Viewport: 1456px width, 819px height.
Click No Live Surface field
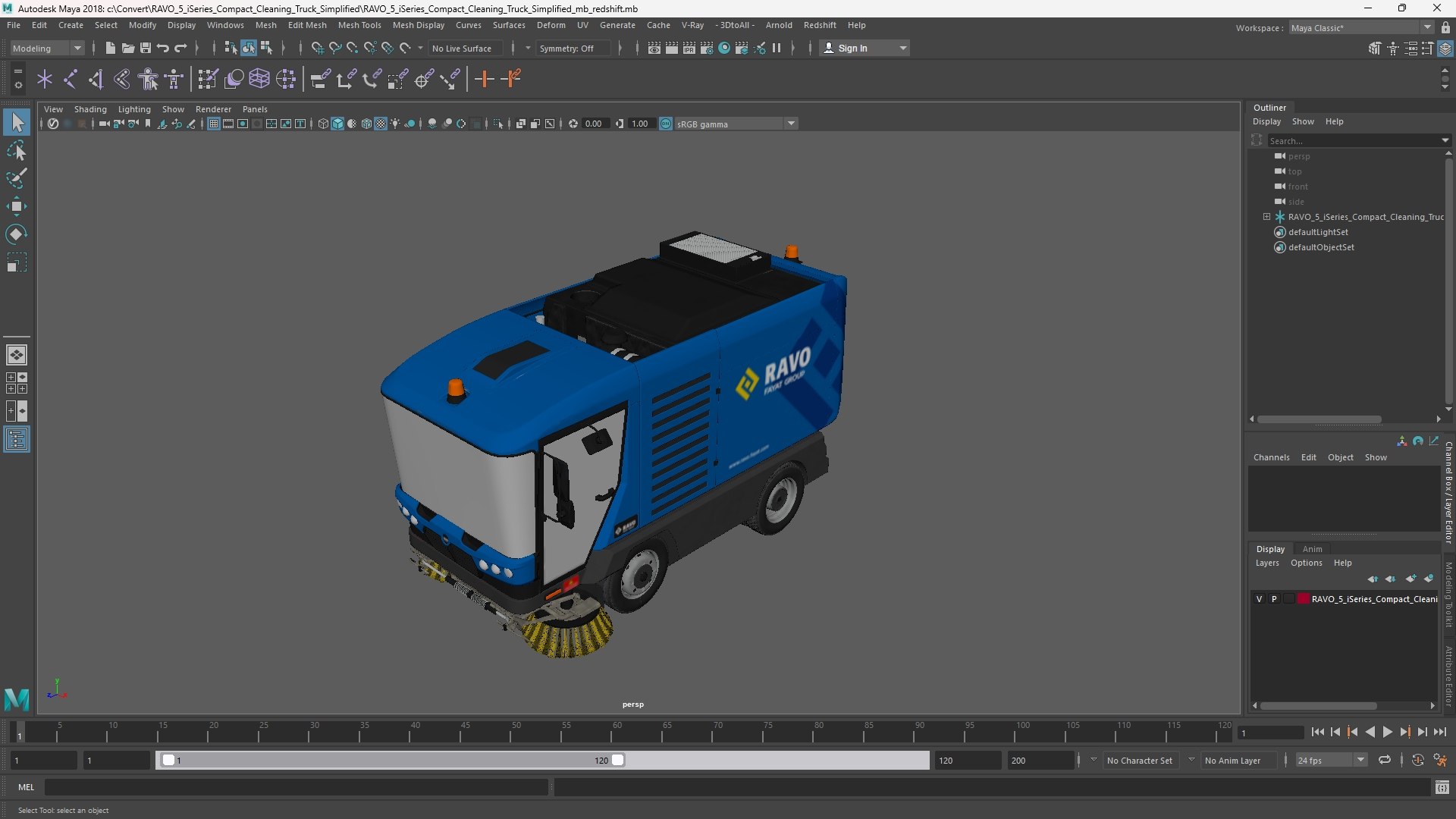(x=465, y=48)
